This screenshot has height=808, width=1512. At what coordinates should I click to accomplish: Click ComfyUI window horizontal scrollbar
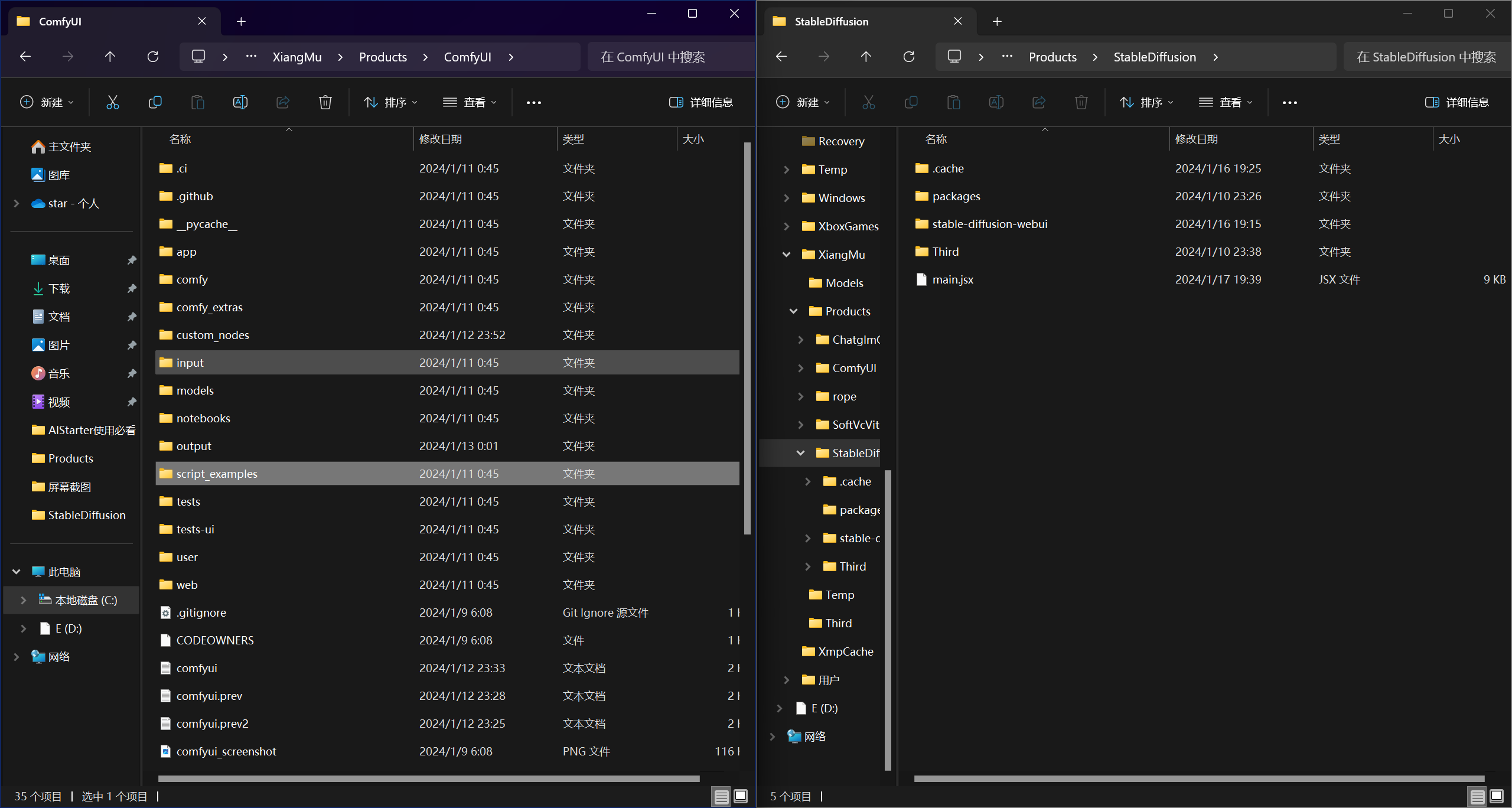[x=429, y=778]
